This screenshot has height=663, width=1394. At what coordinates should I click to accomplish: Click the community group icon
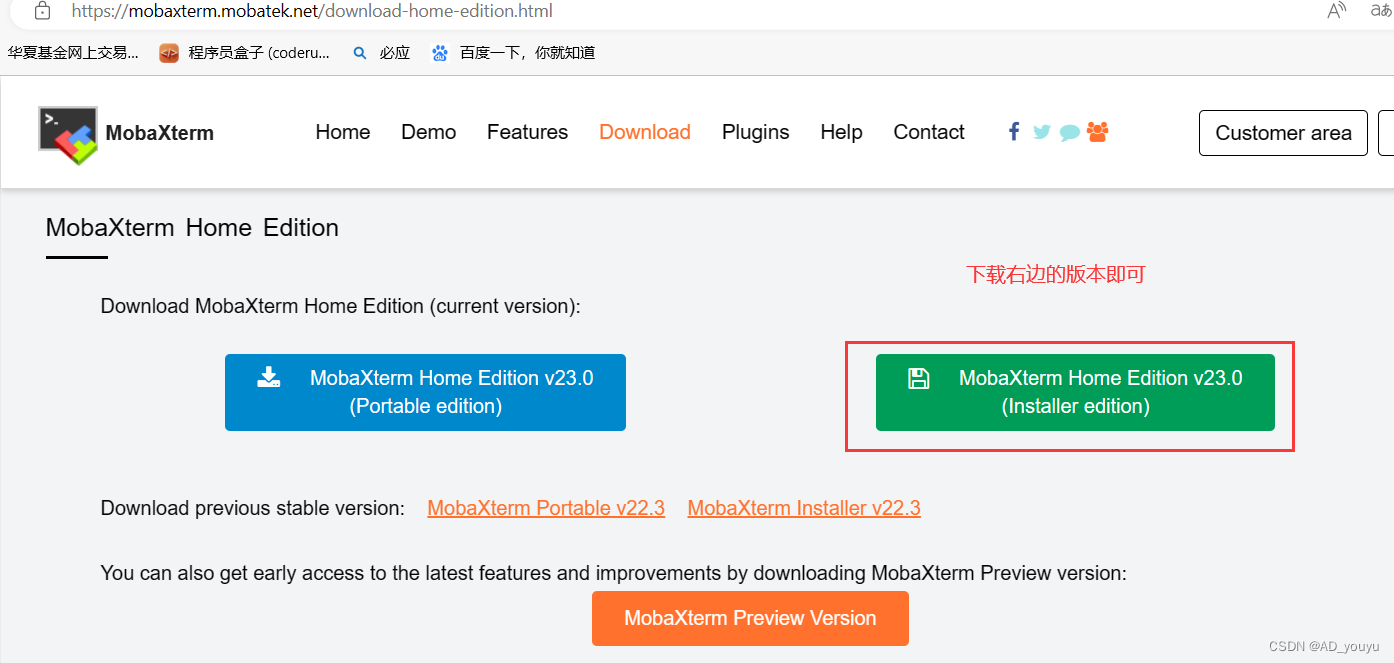click(1097, 131)
